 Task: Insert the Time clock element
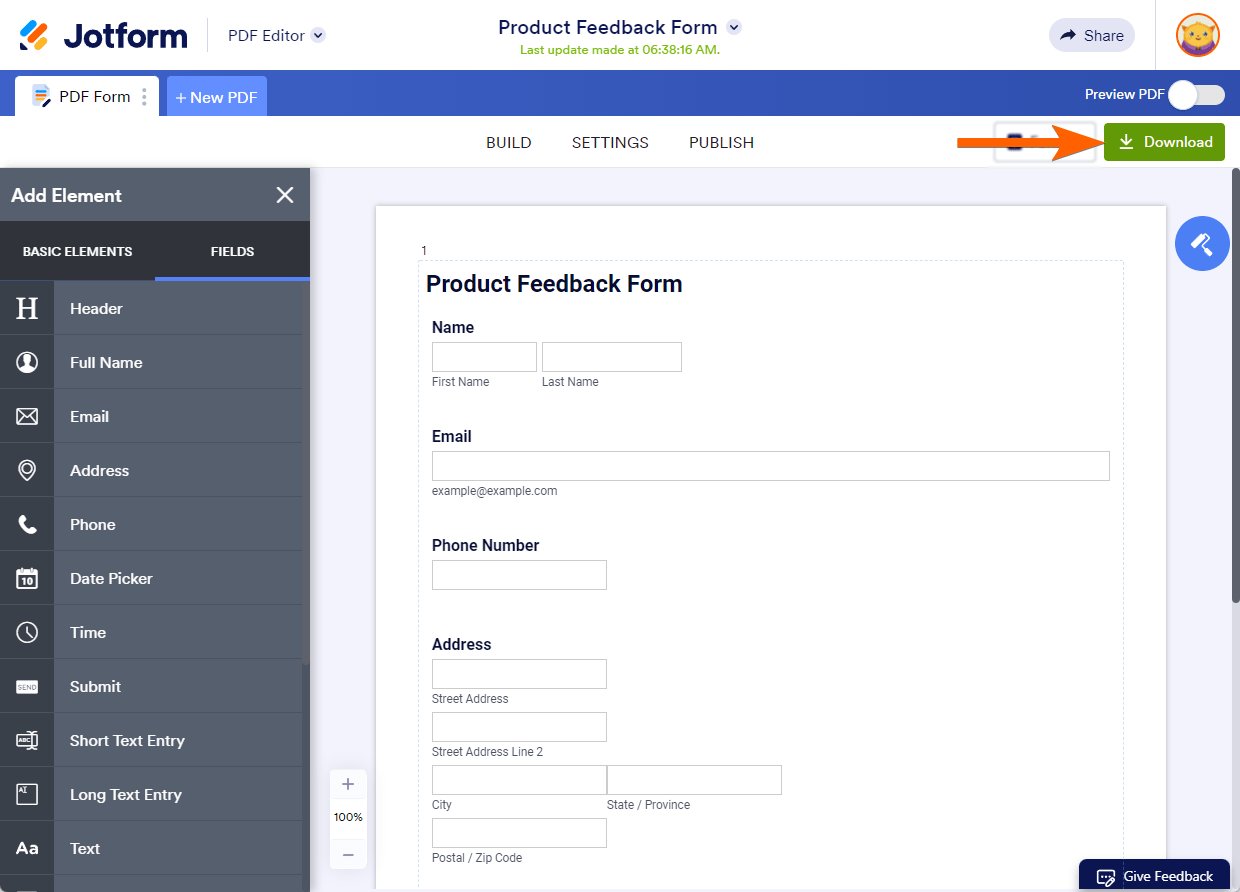pos(27,633)
